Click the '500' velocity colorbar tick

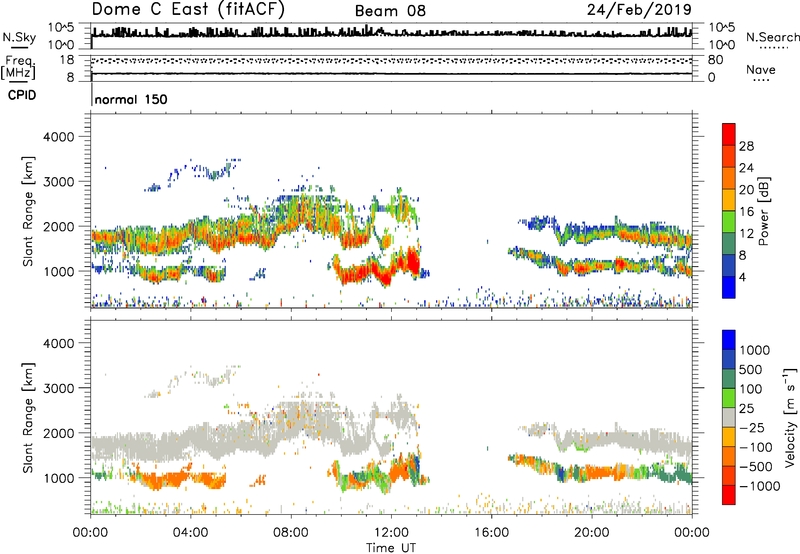(751, 369)
